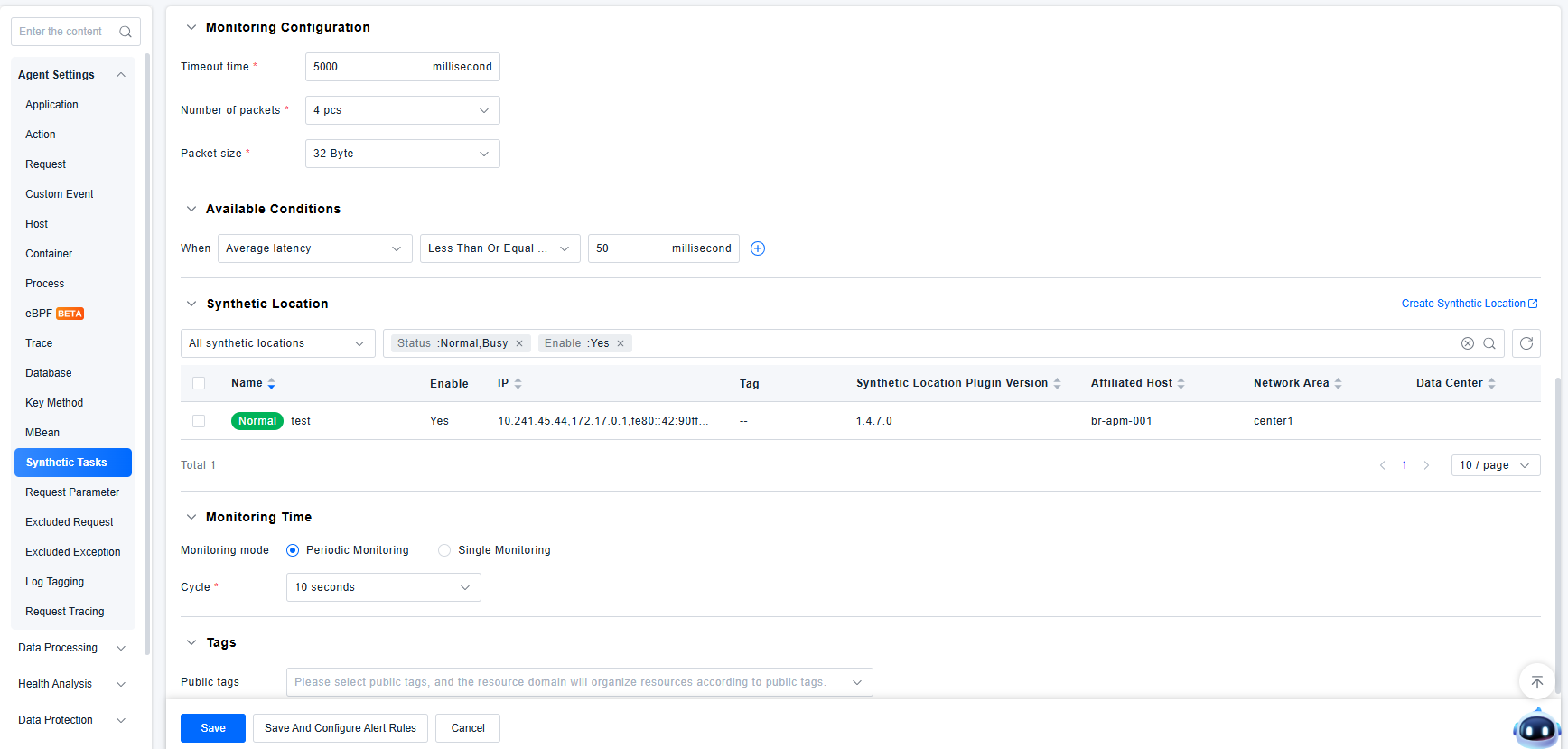The image size is (1568, 749).
Task: Remove the Enable Yes filter tag
Action: coord(621,343)
